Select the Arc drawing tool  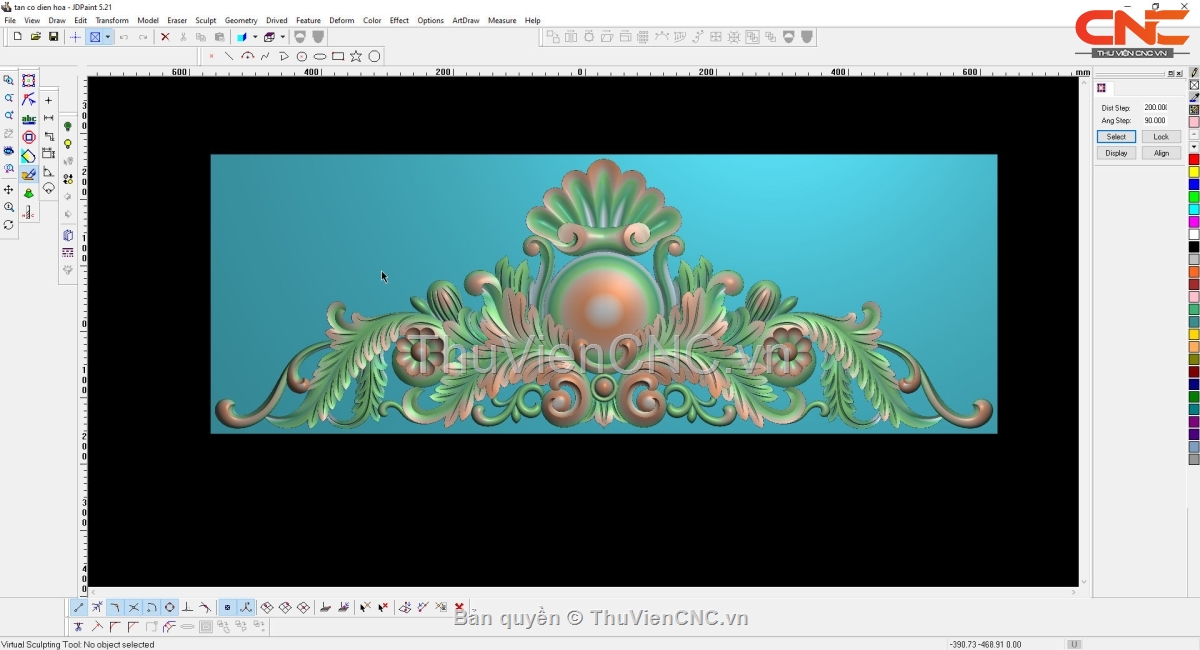click(248, 56)
